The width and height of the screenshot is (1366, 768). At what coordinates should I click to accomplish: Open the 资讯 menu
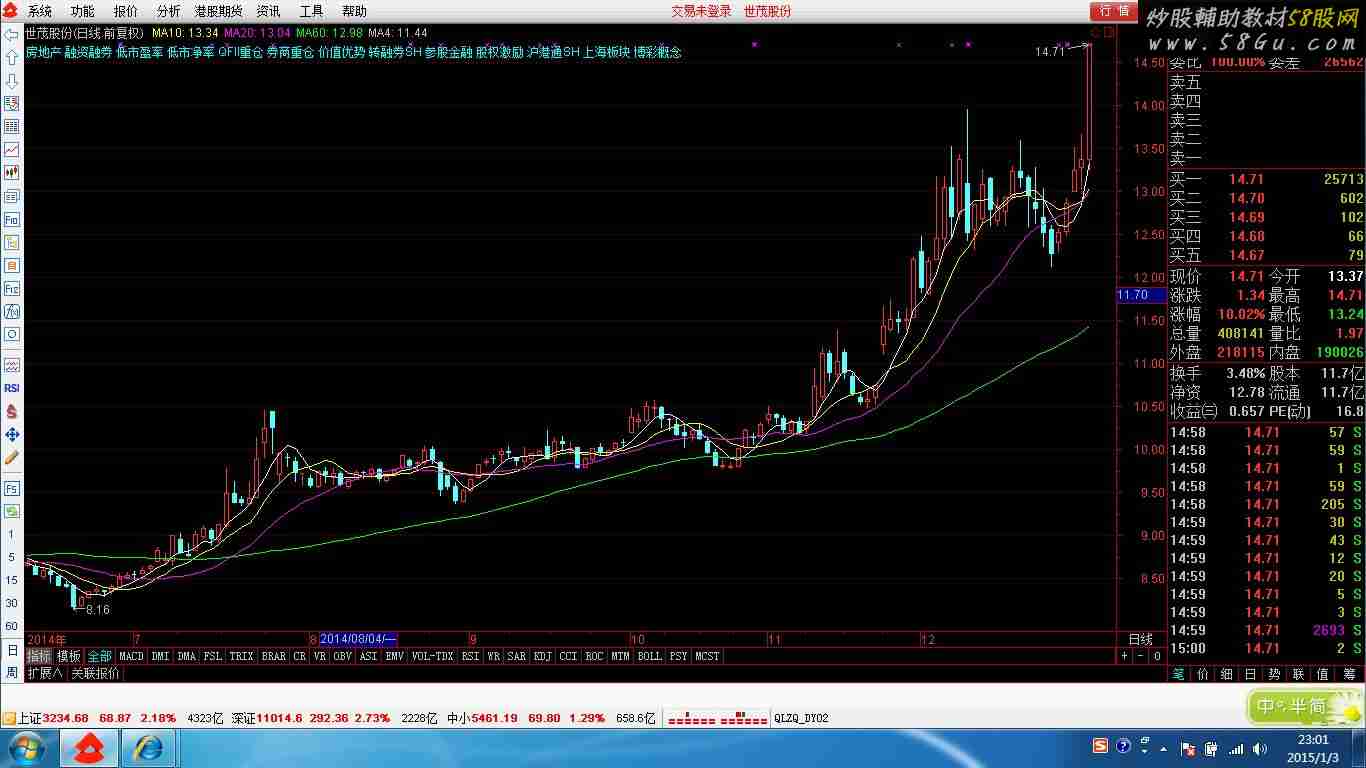(268, 11)
